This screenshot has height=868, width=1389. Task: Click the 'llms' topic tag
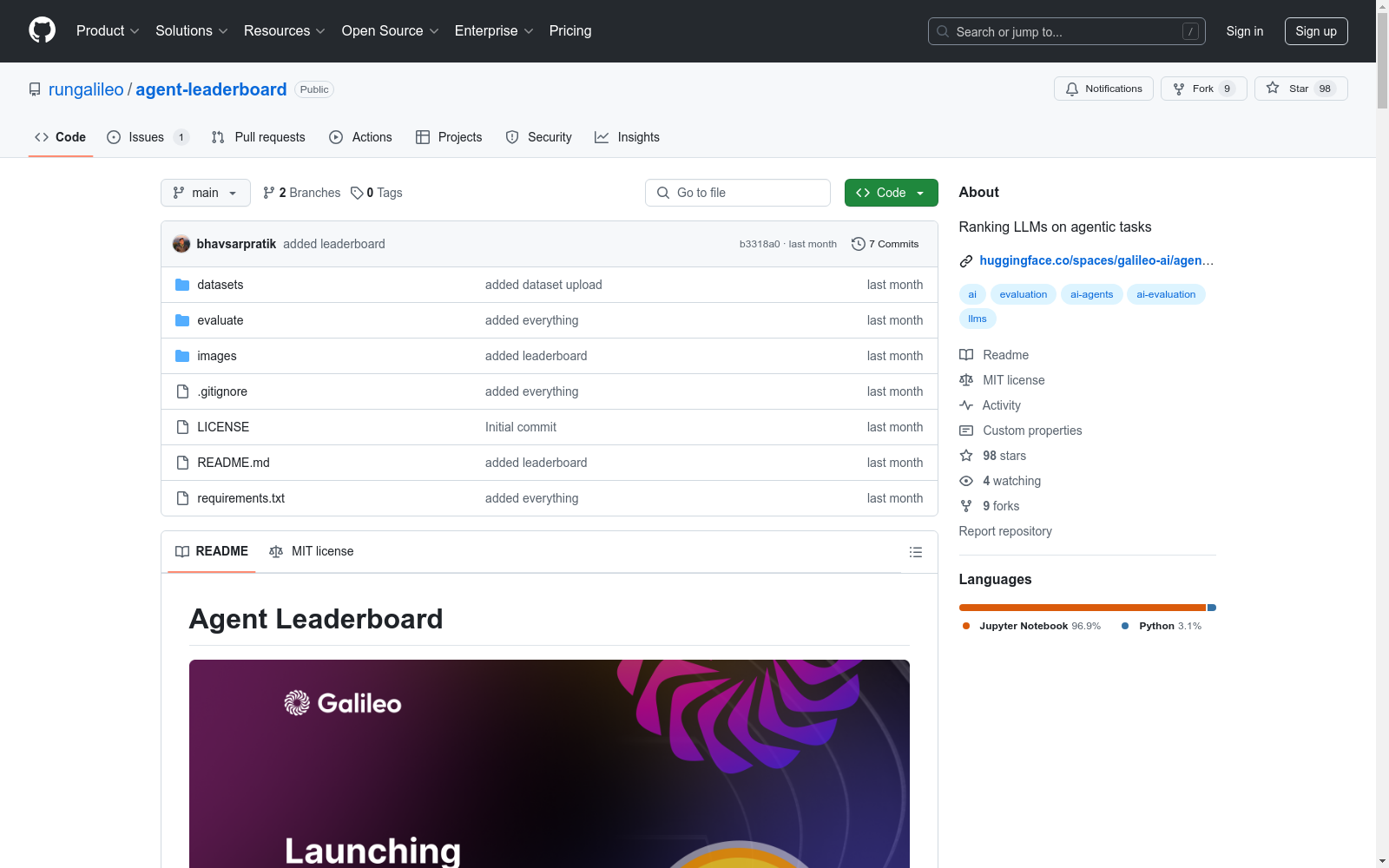pyautogui.click(x=978, y=319)
